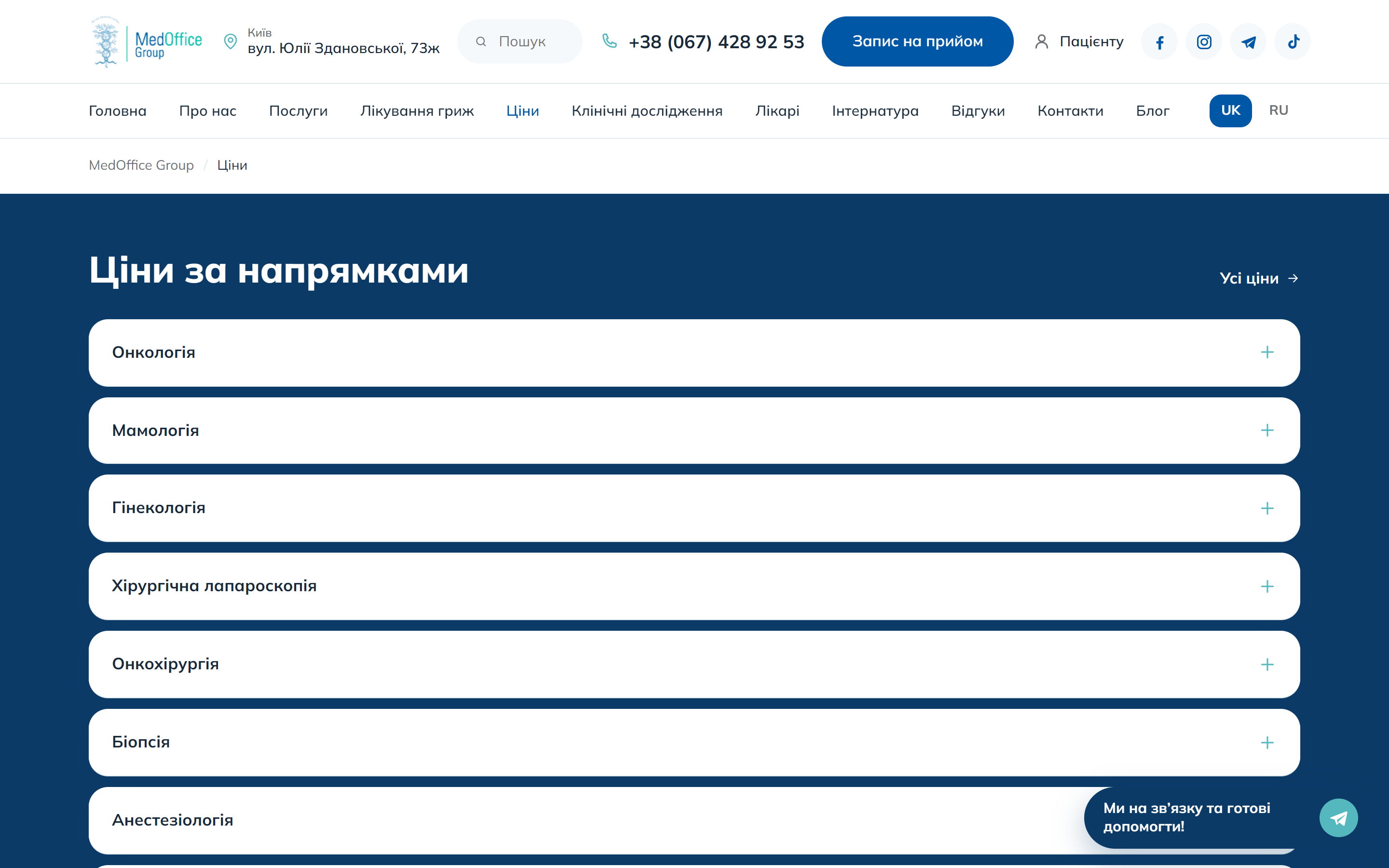Open the Facebook social icon

coord(1159,42)
